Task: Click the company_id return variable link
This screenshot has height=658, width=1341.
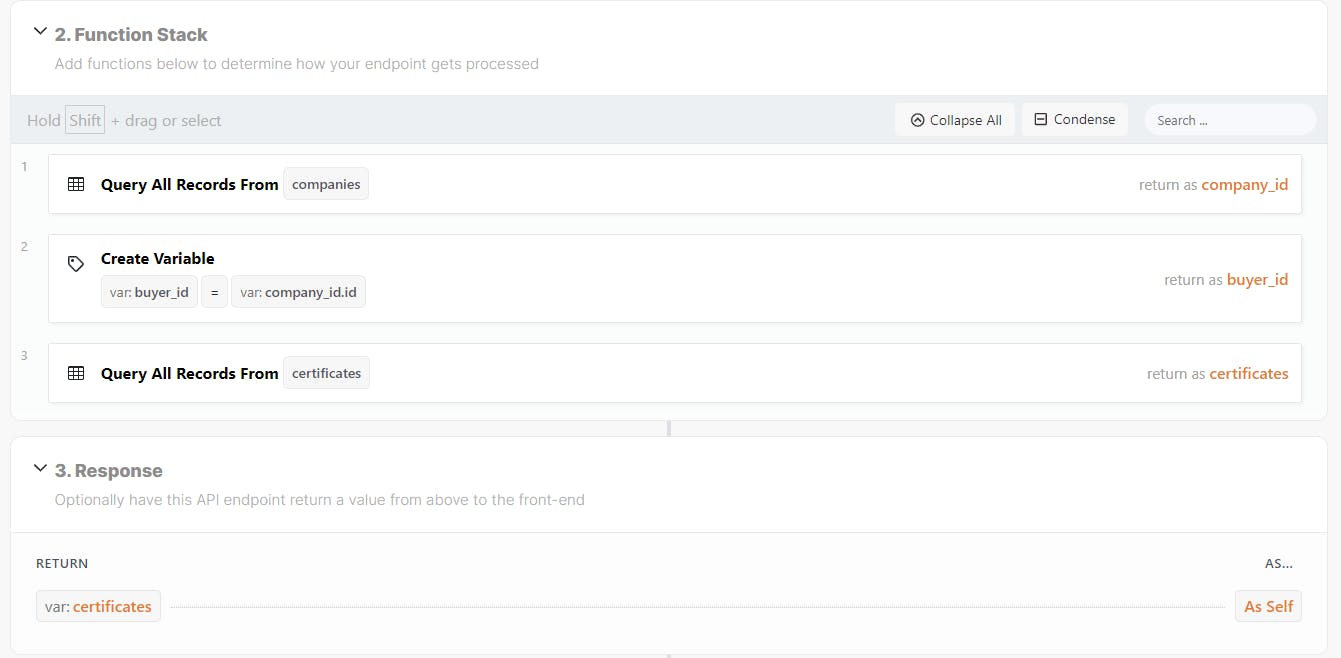Action: 1244,184
